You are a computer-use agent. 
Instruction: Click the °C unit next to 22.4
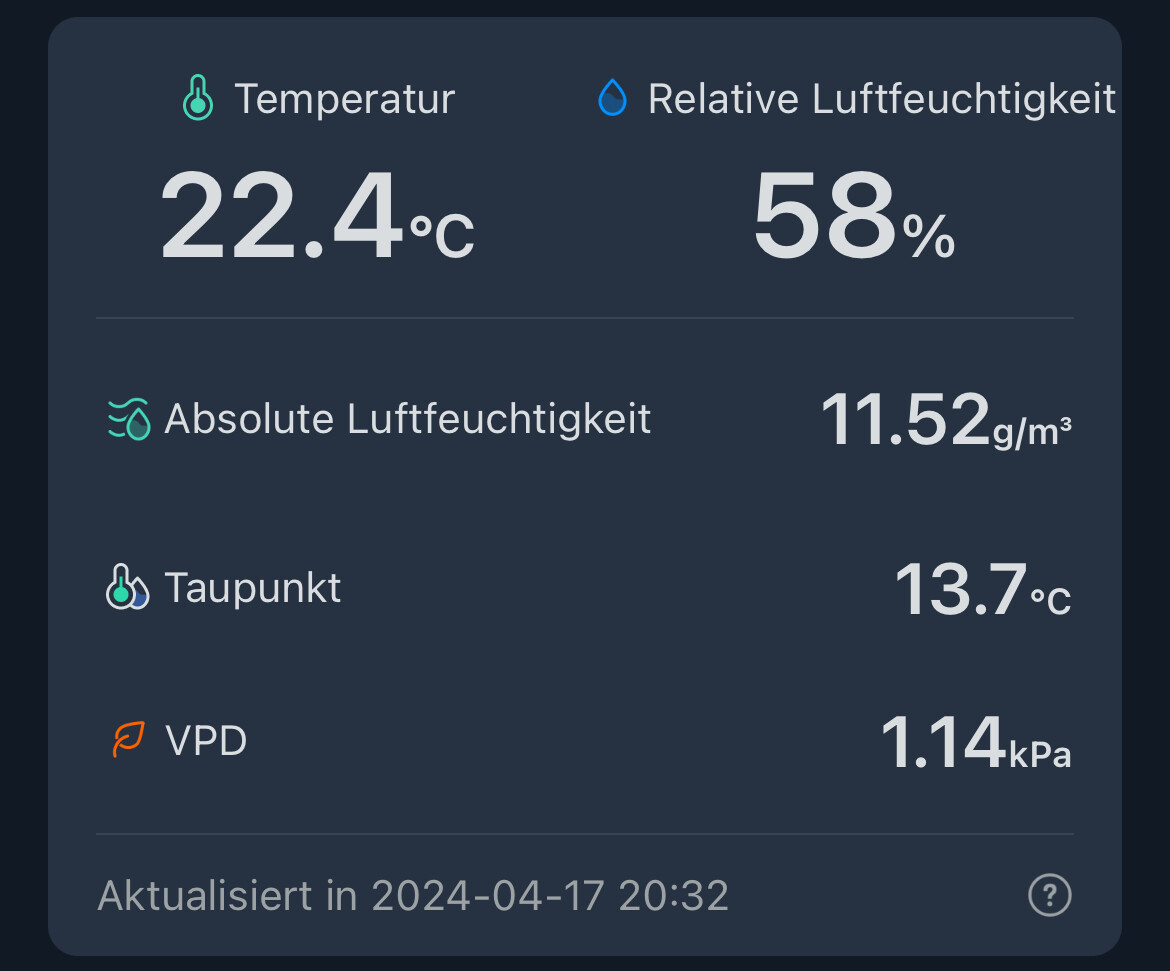click(442, 235)
